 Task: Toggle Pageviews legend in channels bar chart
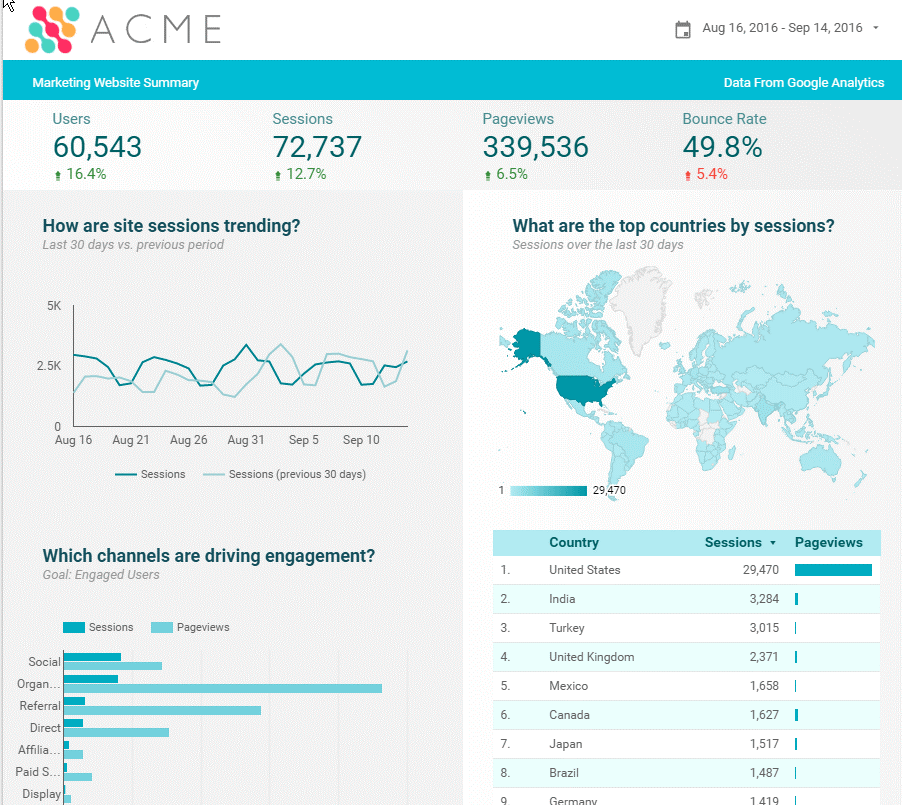point(191,627)
